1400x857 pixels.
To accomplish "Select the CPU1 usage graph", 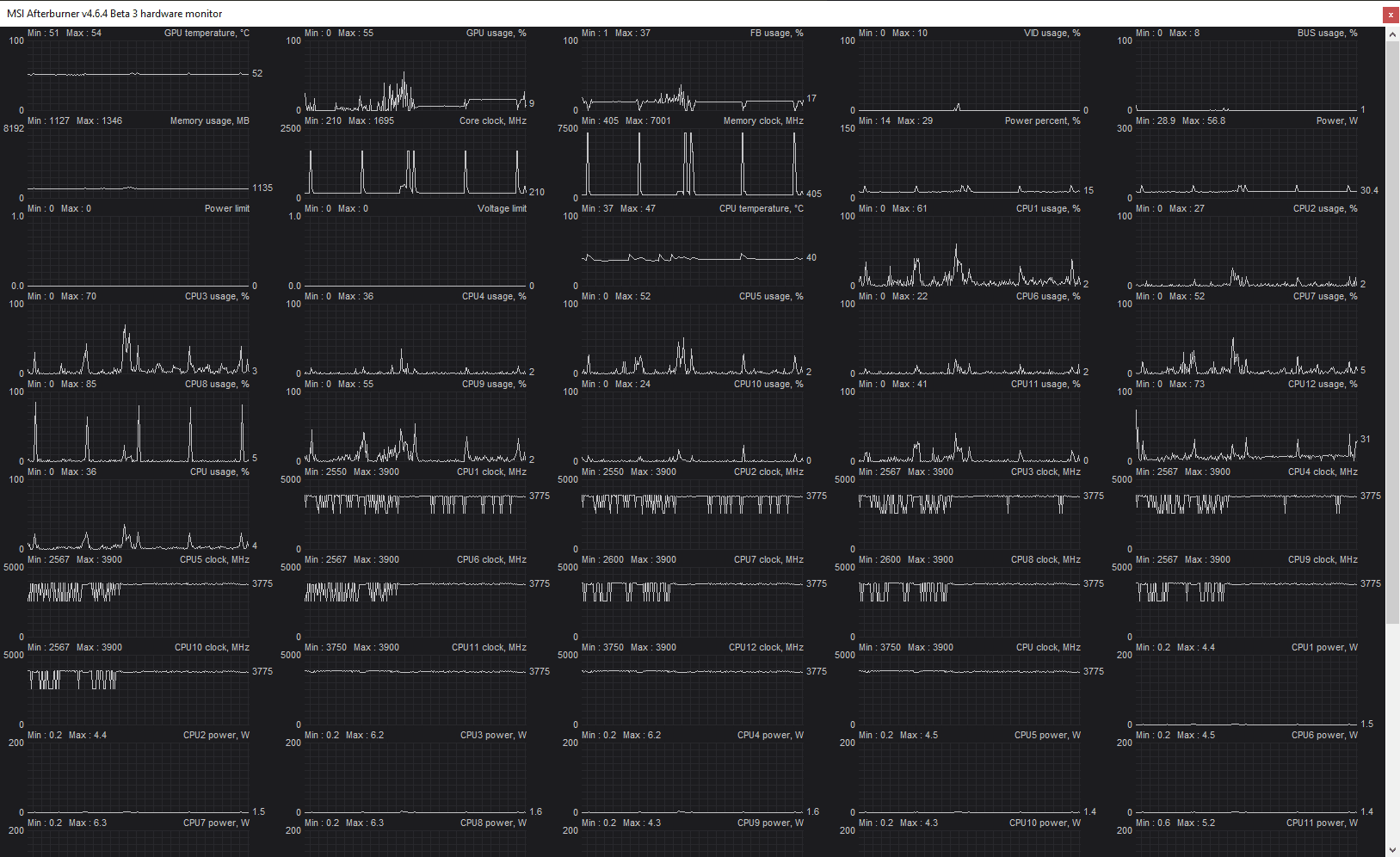I will coord(970,250).
